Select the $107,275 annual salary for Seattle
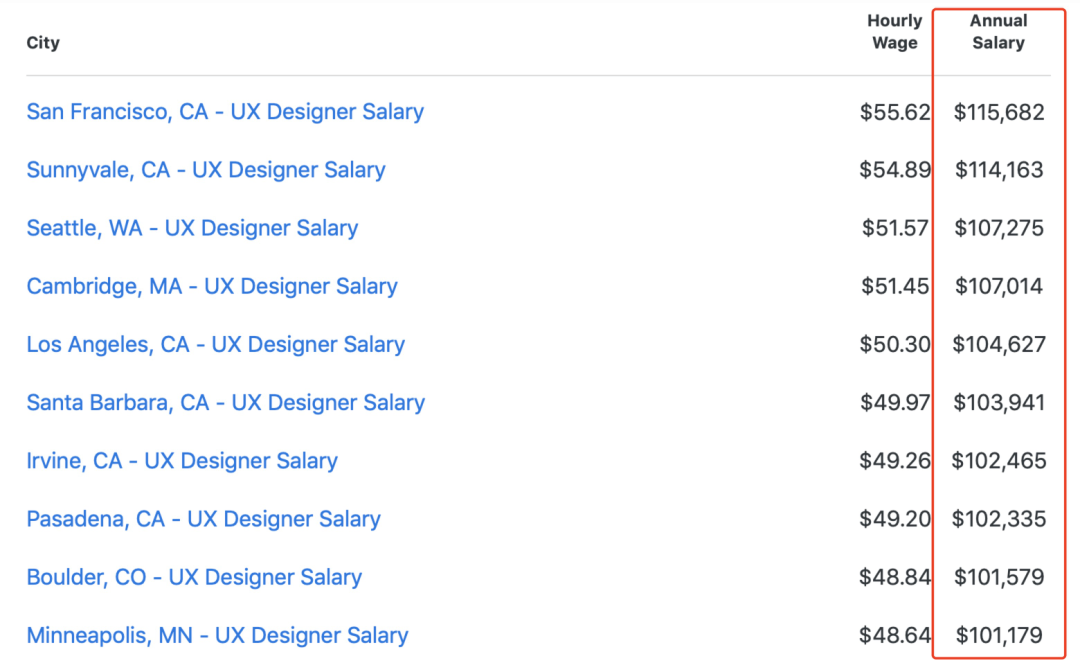 click(x=999, y=228)
